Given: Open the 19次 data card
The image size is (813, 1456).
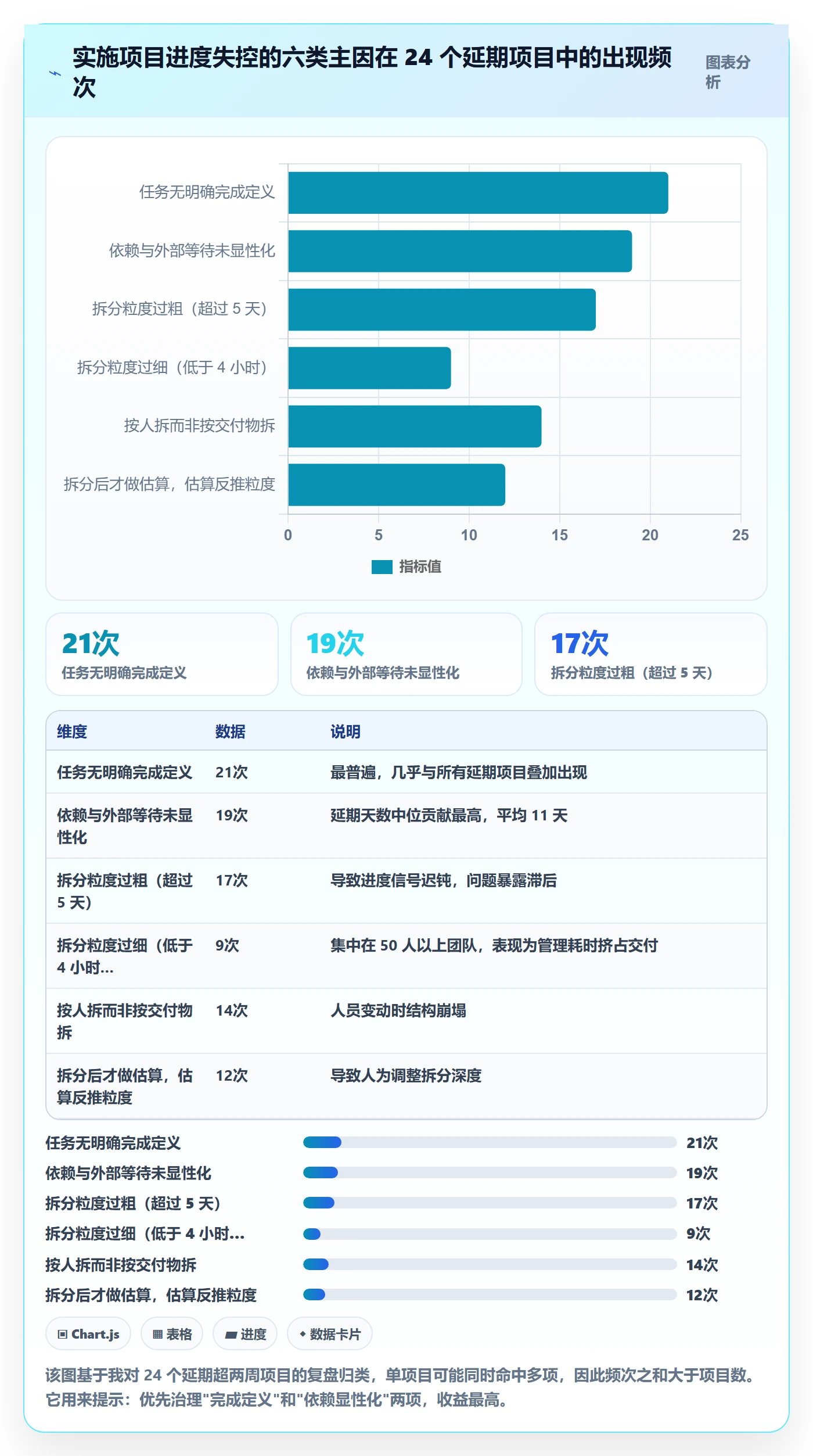Looking at the screenshot, I should 406,654.
